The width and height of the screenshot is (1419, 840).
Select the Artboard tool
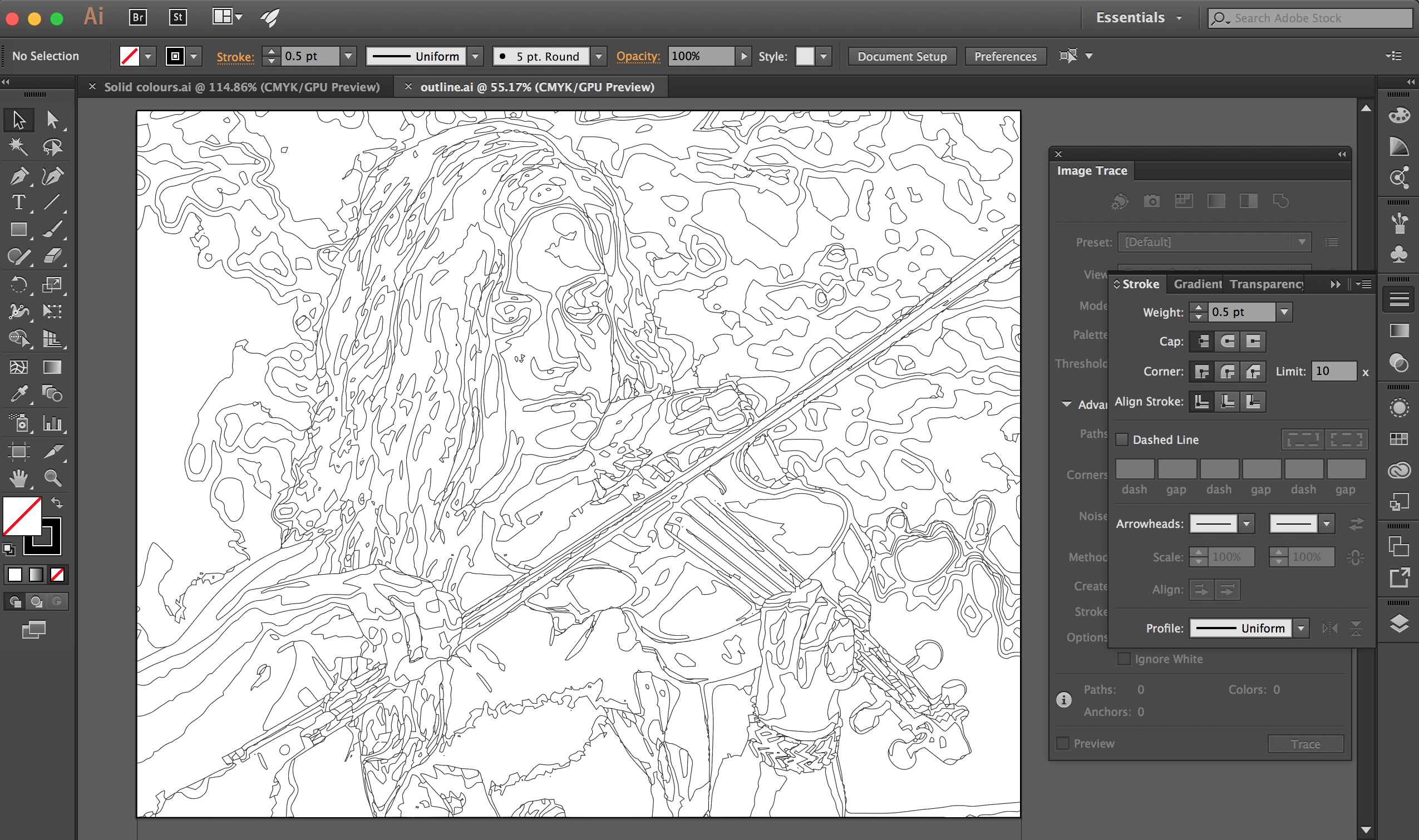[19, 451]
